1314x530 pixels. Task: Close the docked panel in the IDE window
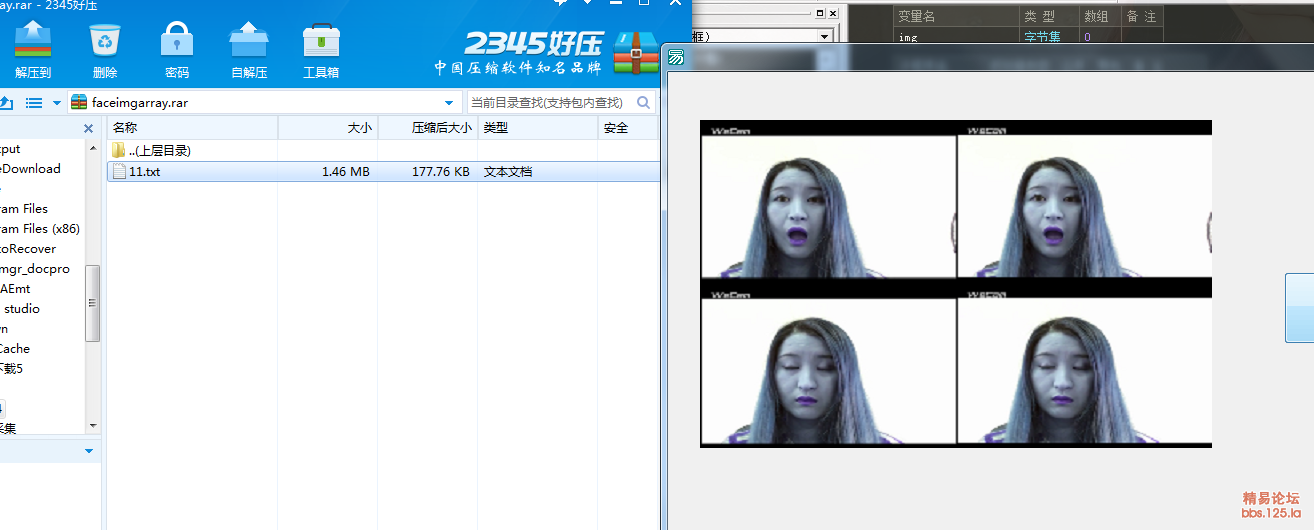(833, 13)
